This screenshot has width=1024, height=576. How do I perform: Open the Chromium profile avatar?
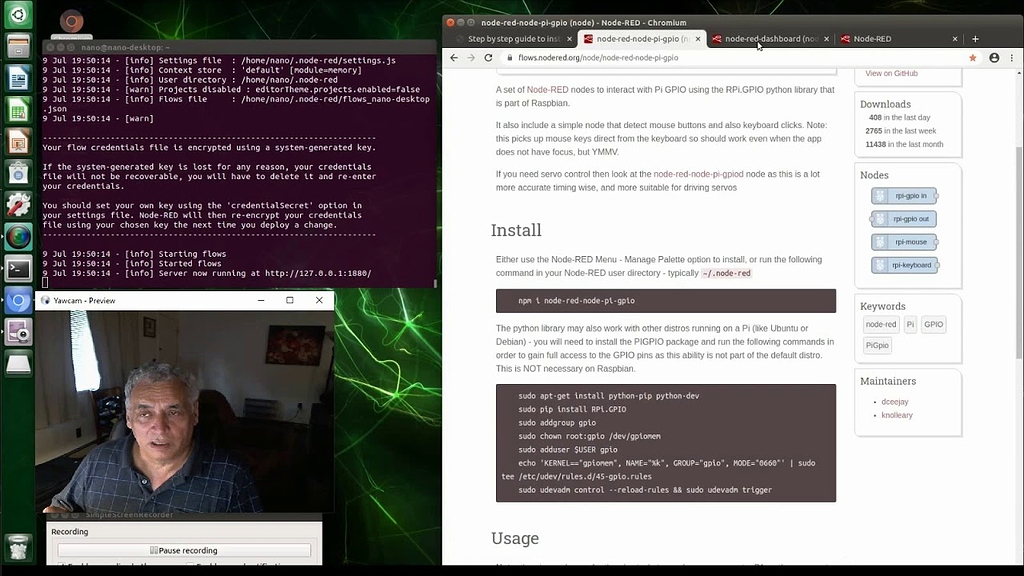point(994,57)
